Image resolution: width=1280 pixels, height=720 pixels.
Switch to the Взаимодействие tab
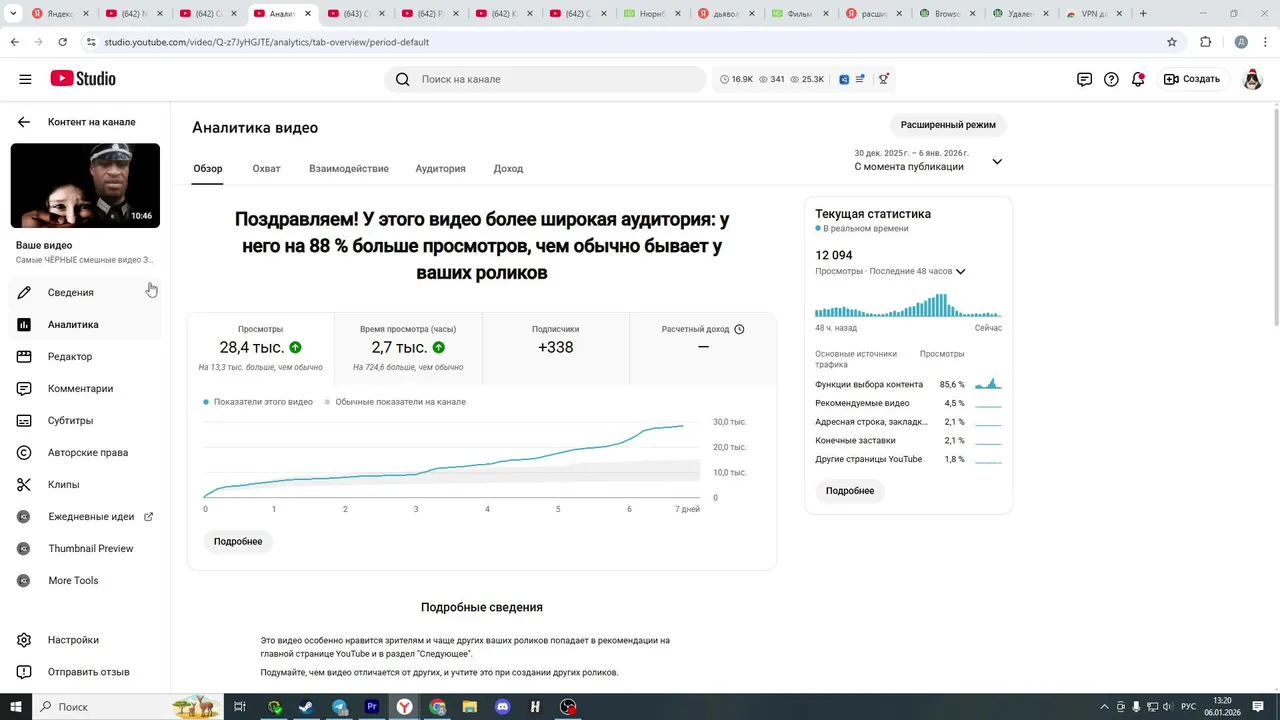pyautogui.click(x=349, y=169)
